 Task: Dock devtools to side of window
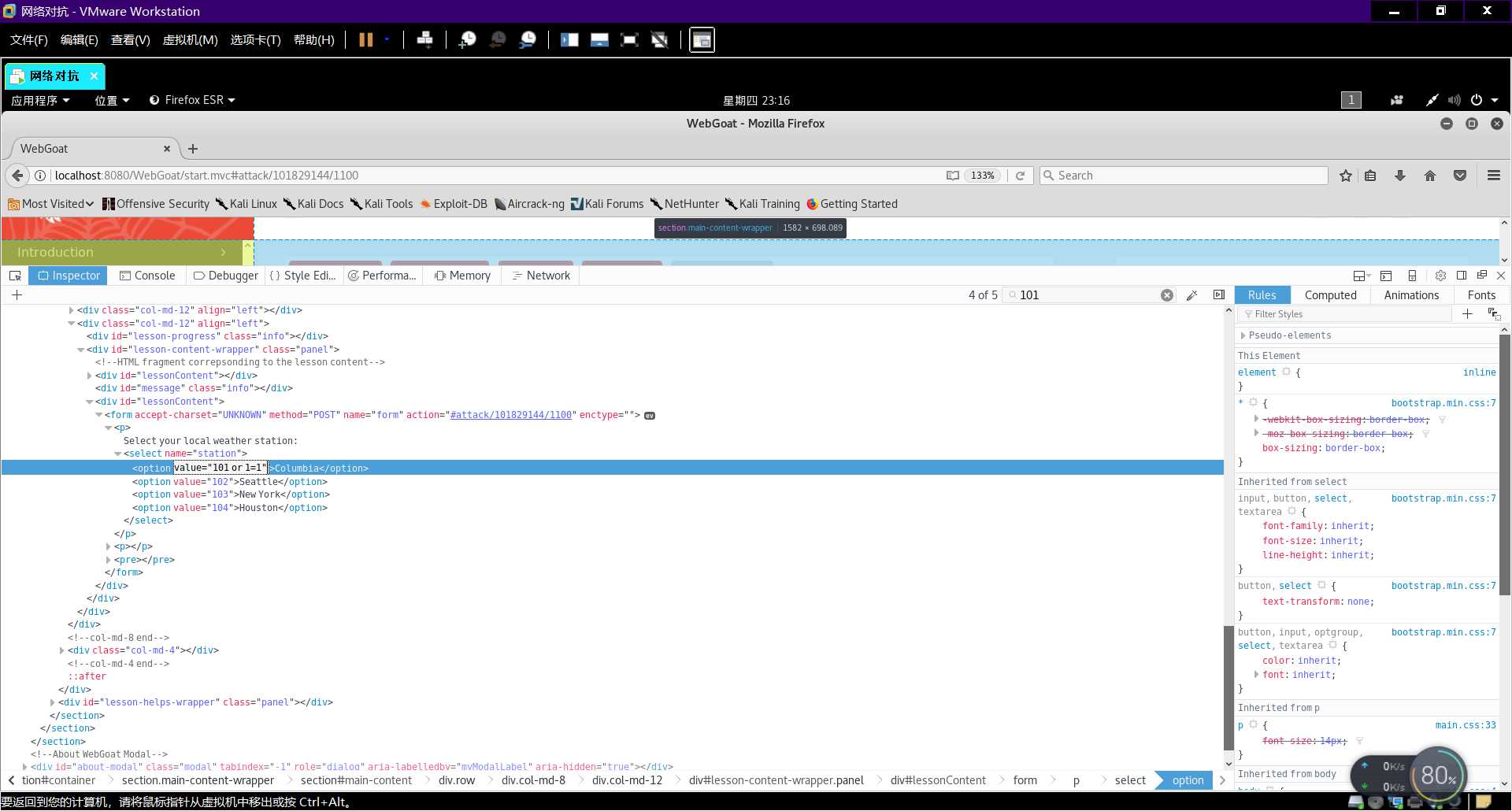1462,276
